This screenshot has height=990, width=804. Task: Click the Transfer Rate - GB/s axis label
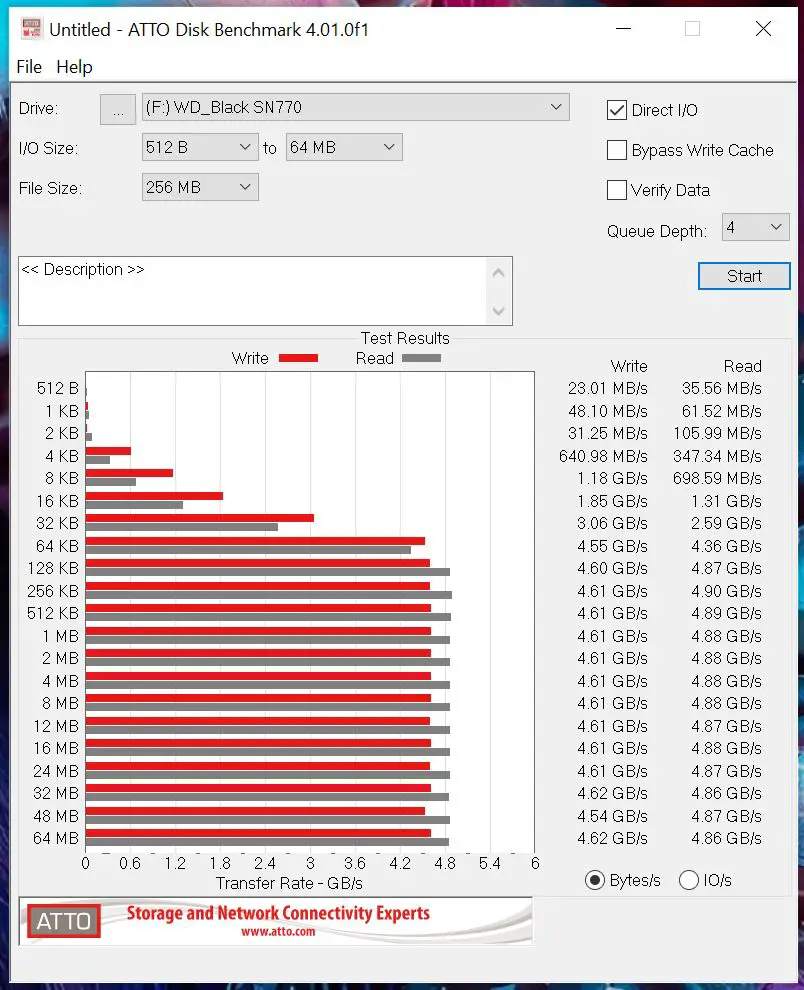[289, 883]
